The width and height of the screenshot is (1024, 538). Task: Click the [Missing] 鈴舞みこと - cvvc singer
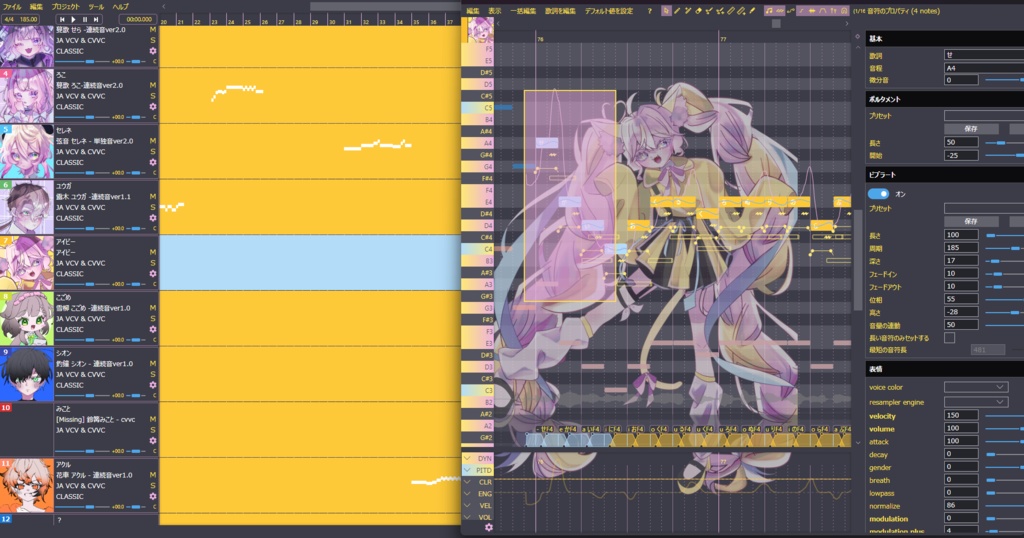tap(95, 419)
